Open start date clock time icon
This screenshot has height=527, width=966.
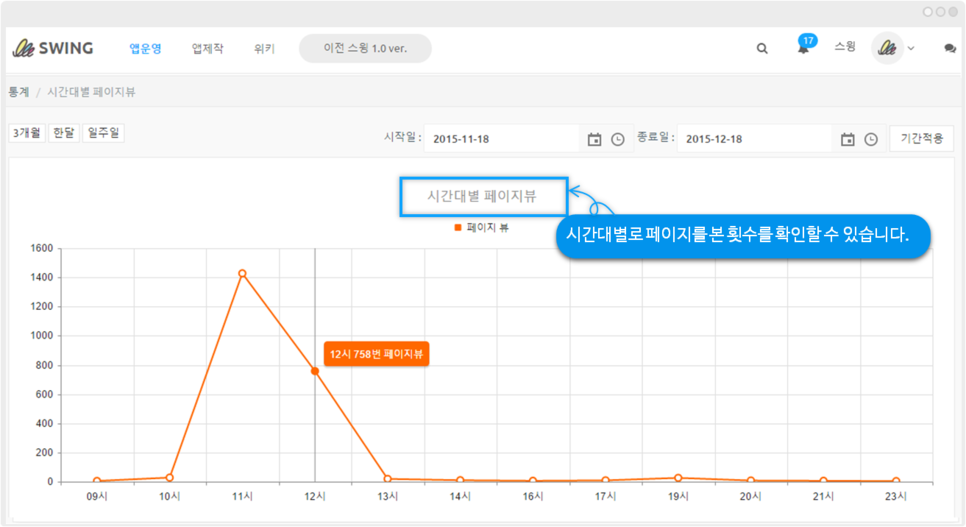tap(618, 139)
